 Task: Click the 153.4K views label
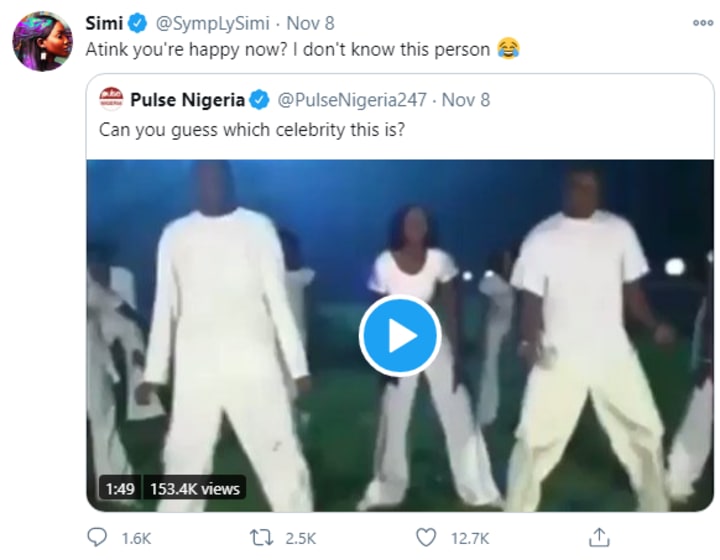pos(194,488)
